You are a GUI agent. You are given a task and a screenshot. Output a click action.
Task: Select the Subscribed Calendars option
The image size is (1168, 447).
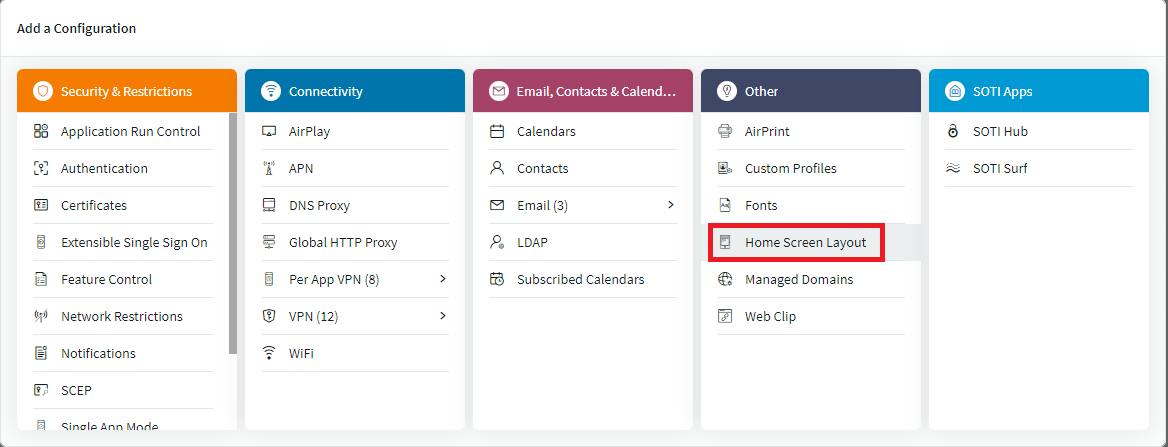tap(580, 279)
